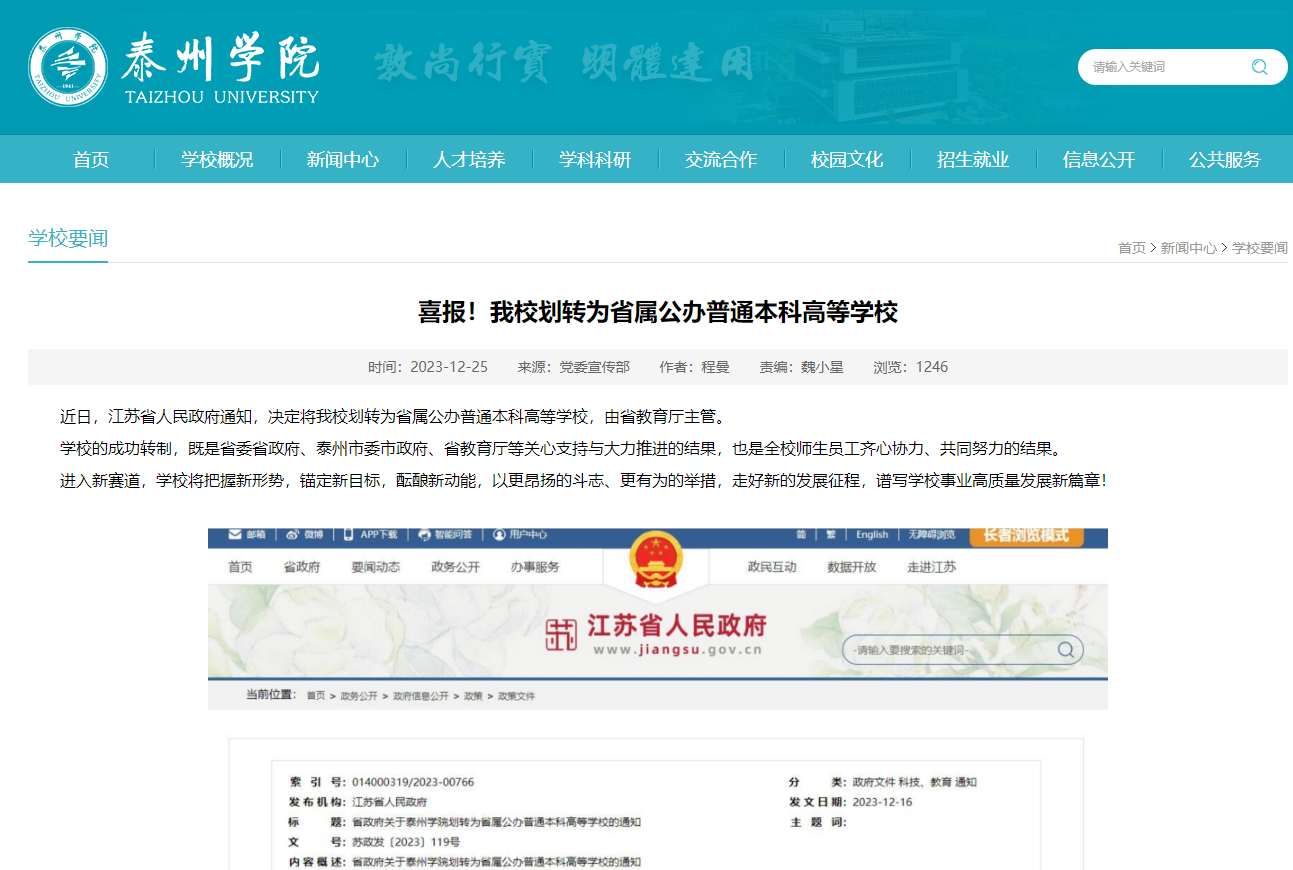Click the author name 程曼
The width and height of the screenshot is (1293, 870).
[715, 367]
